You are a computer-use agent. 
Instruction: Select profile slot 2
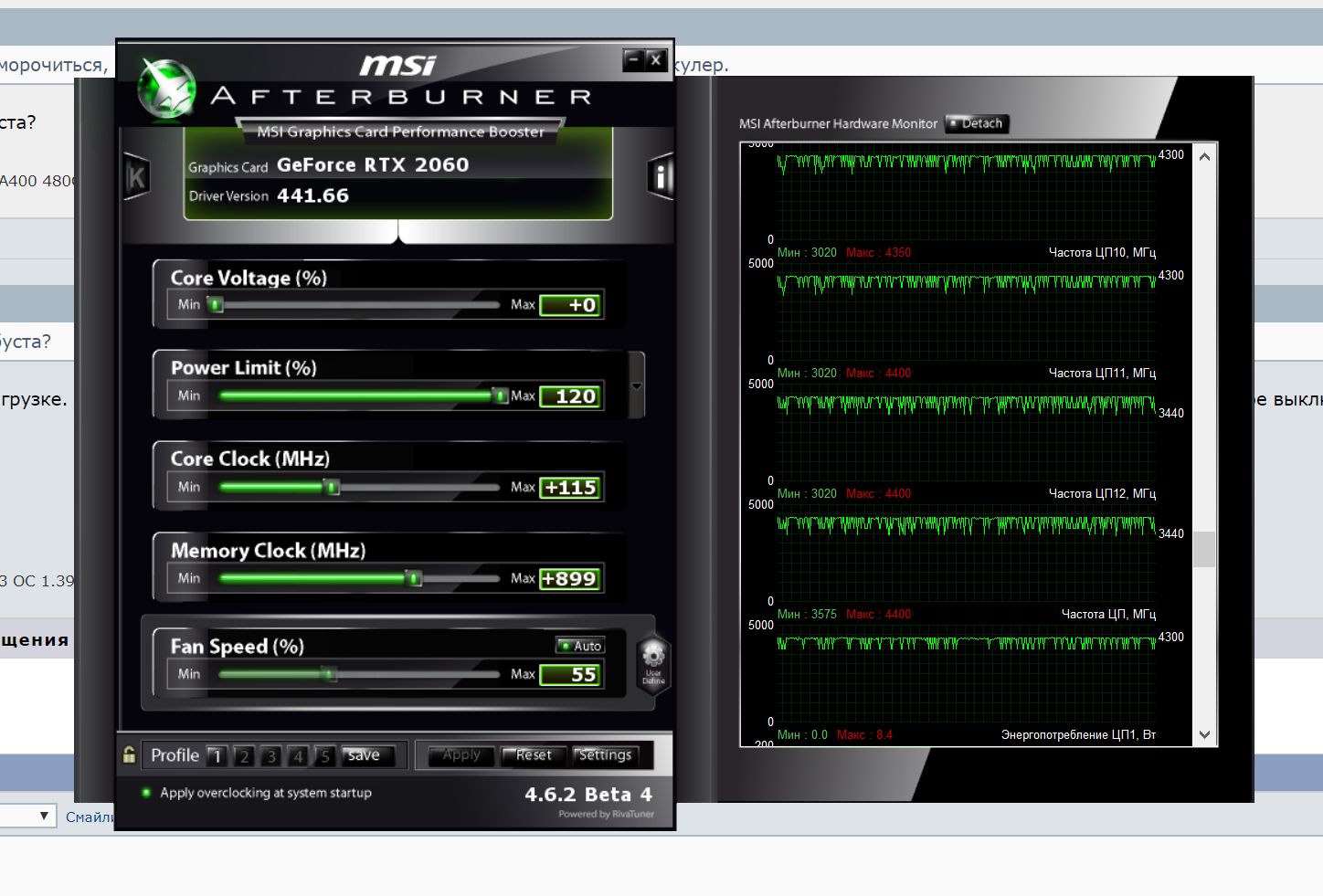pyautogui.click(x=244, y=756)
